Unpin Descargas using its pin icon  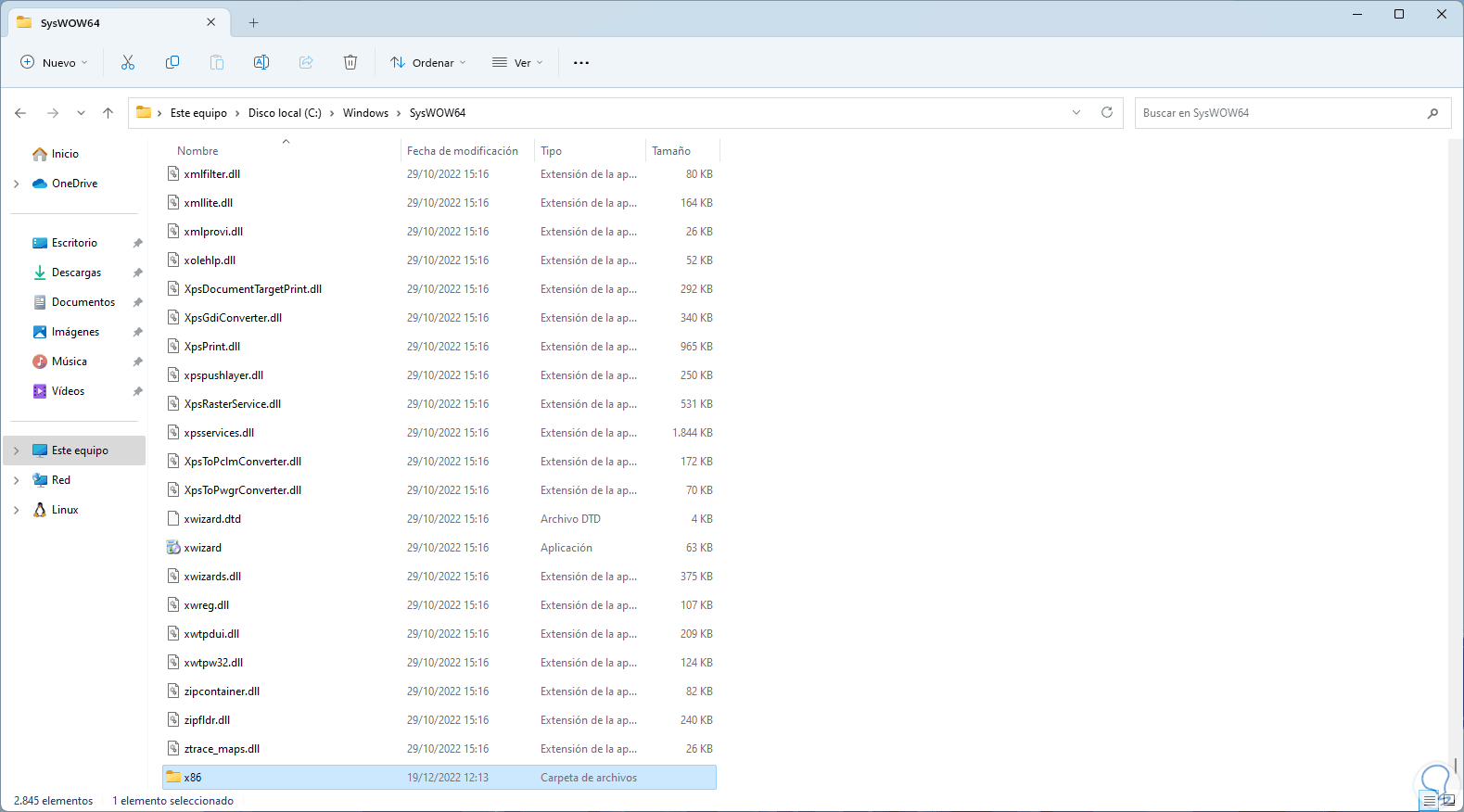pos(137,273)
